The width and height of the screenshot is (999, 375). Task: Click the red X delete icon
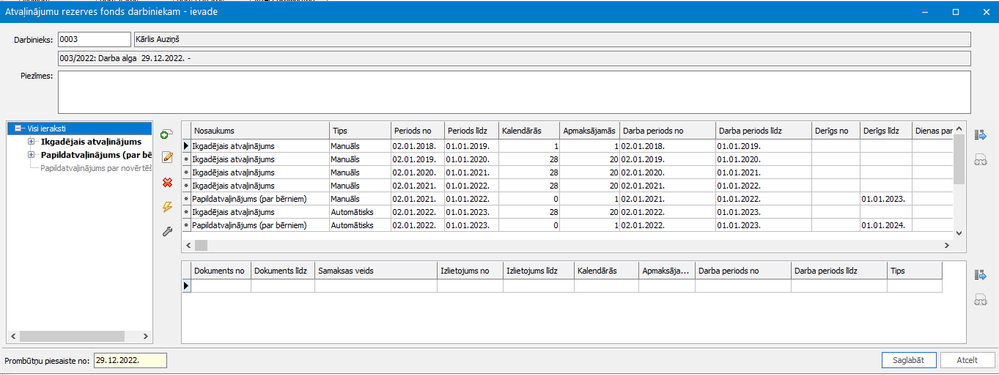tap(168, 182)
